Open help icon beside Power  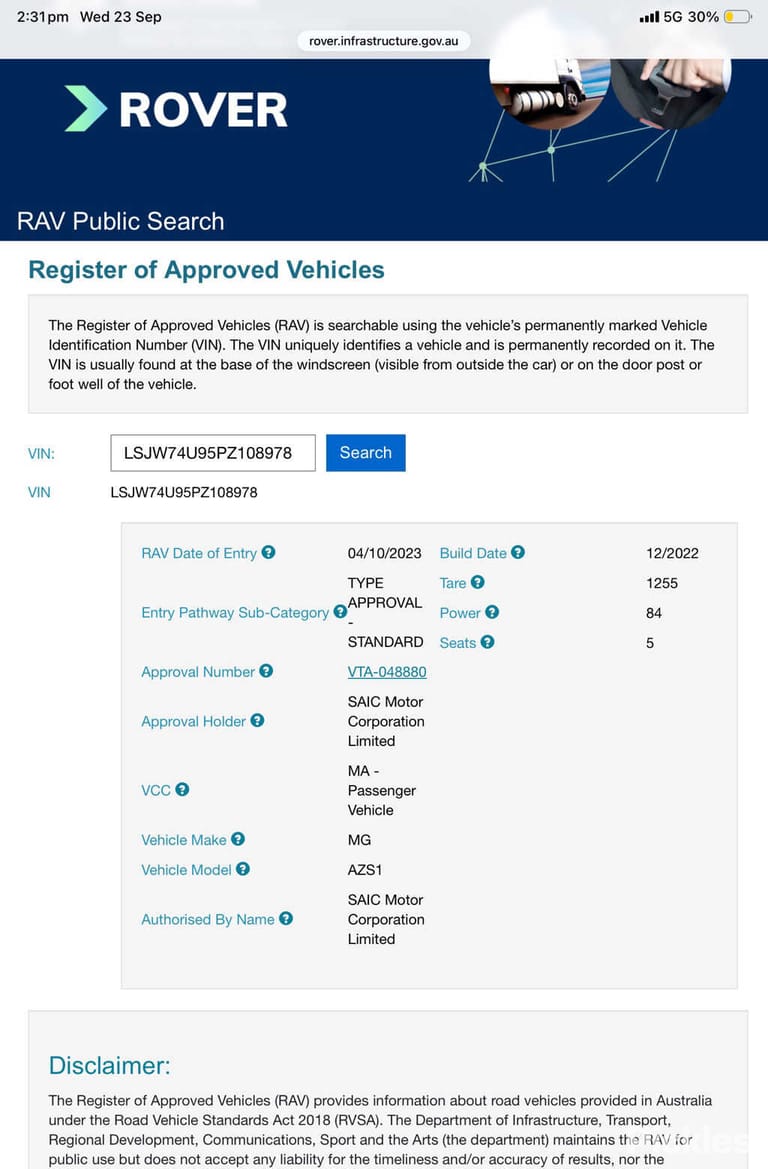492,612
